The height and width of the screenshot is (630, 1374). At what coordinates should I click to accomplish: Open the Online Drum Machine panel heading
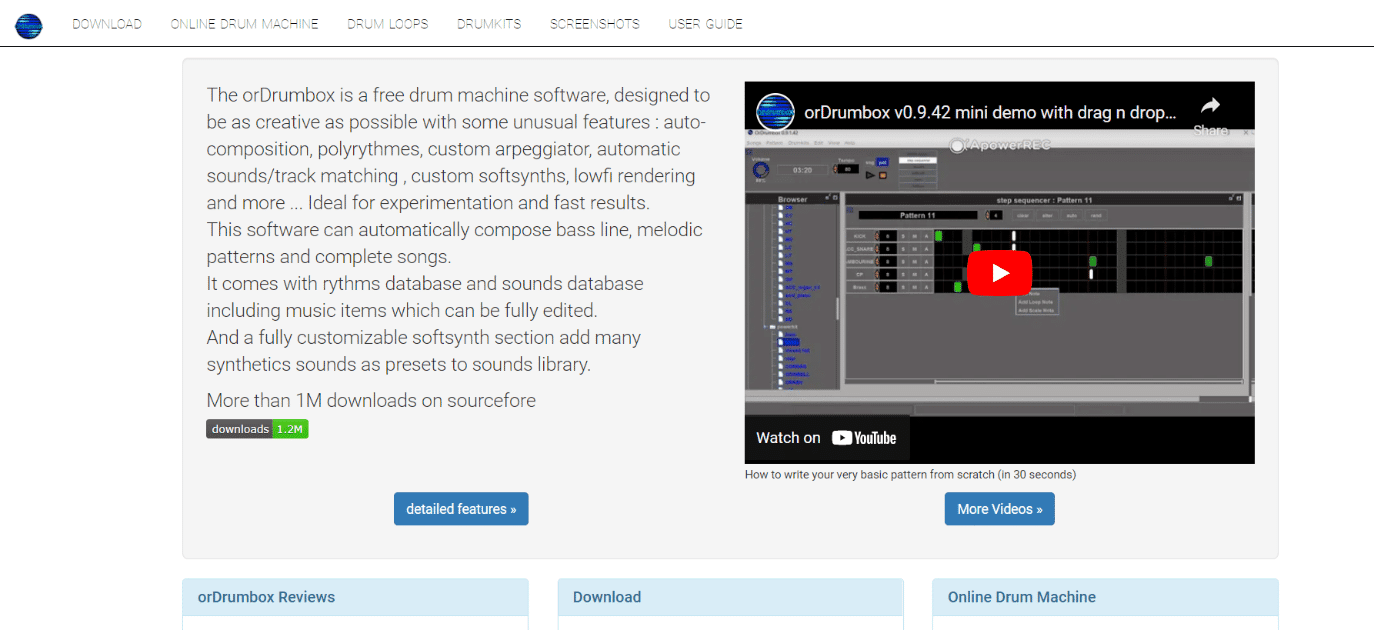tap(1022, 597)
